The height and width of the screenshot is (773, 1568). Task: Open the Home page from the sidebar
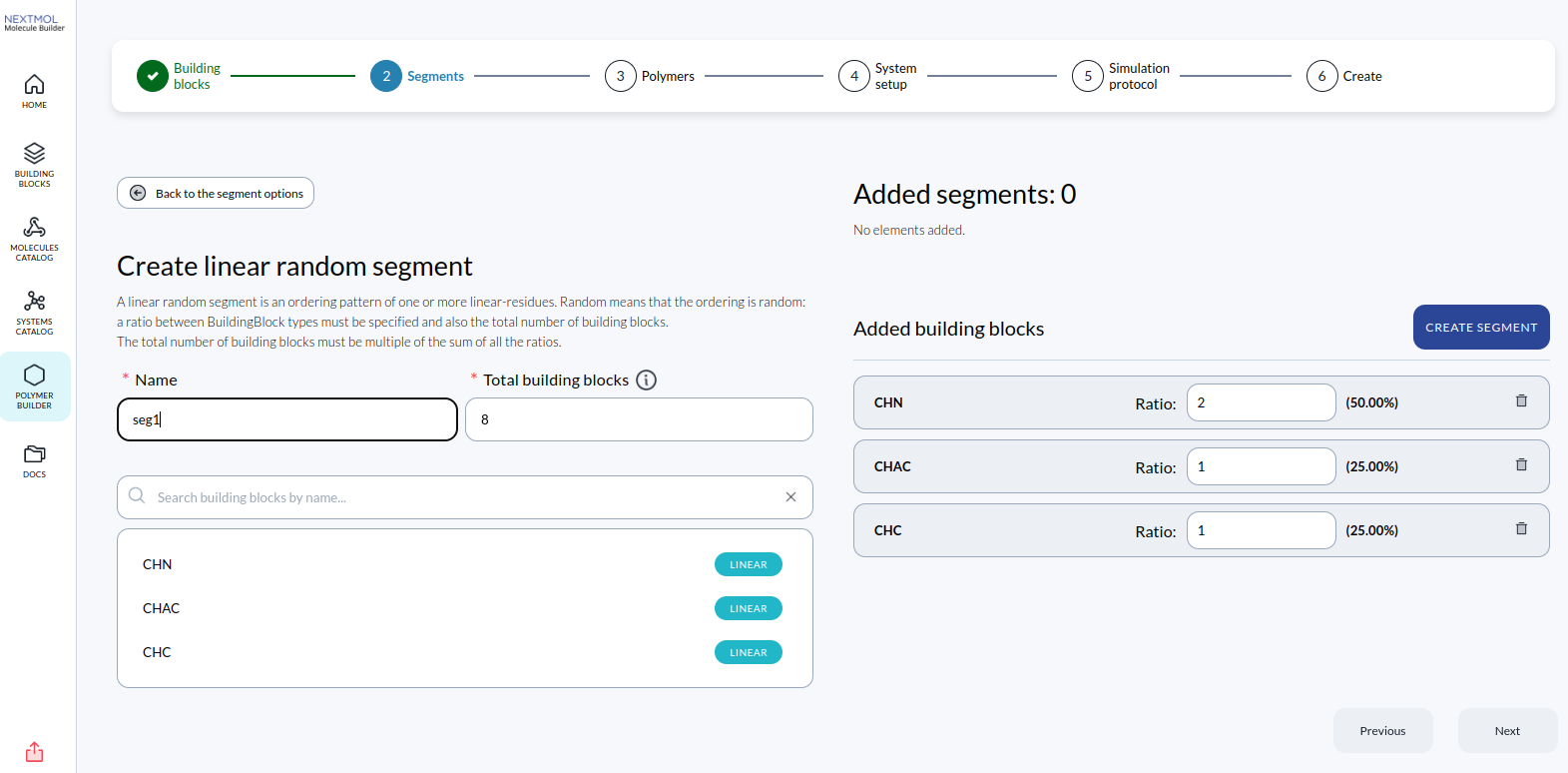coord(34,91)
